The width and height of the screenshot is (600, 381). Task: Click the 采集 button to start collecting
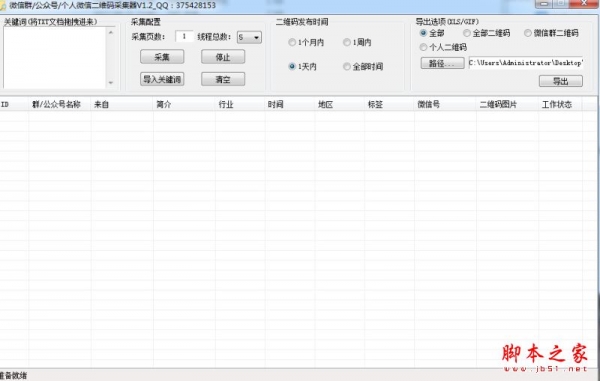coord(162,57)
